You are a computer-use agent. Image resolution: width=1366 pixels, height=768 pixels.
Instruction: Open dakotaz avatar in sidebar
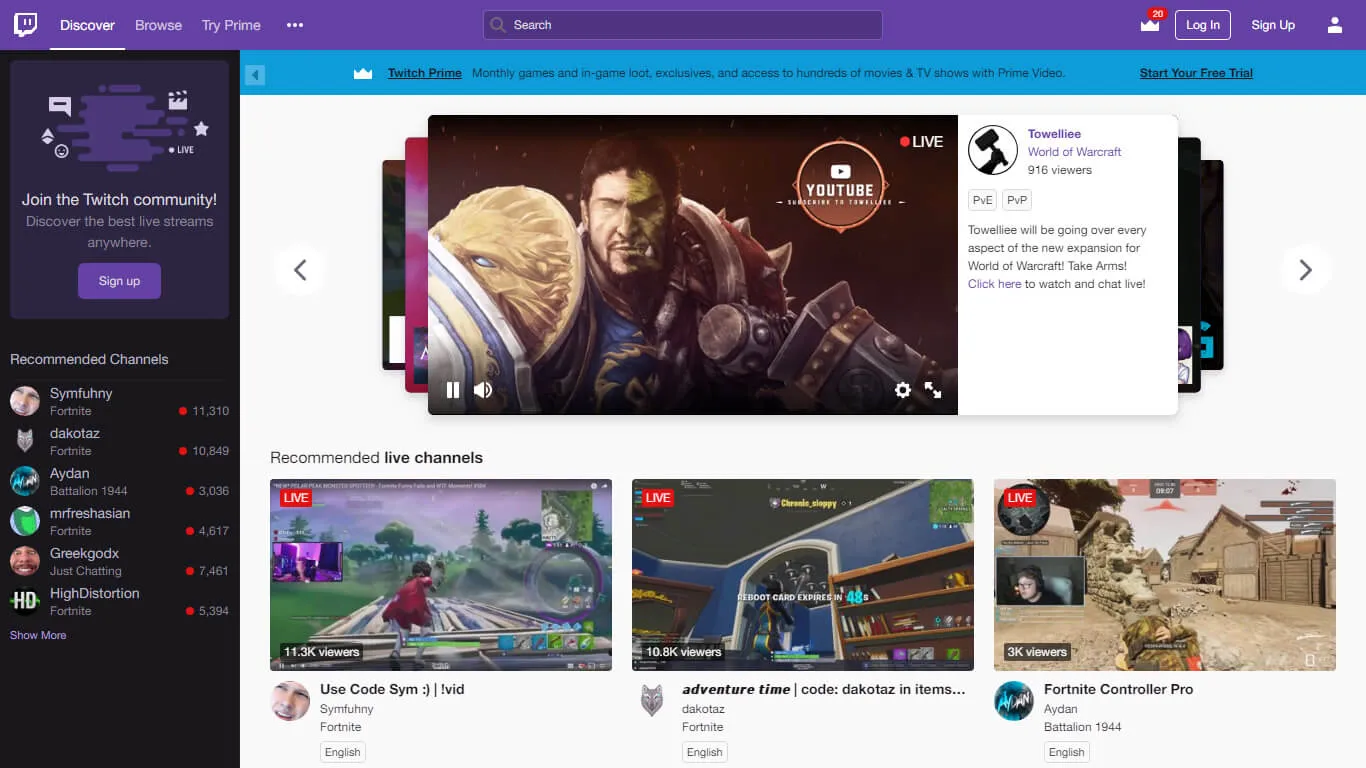click(x=25, y=441)
